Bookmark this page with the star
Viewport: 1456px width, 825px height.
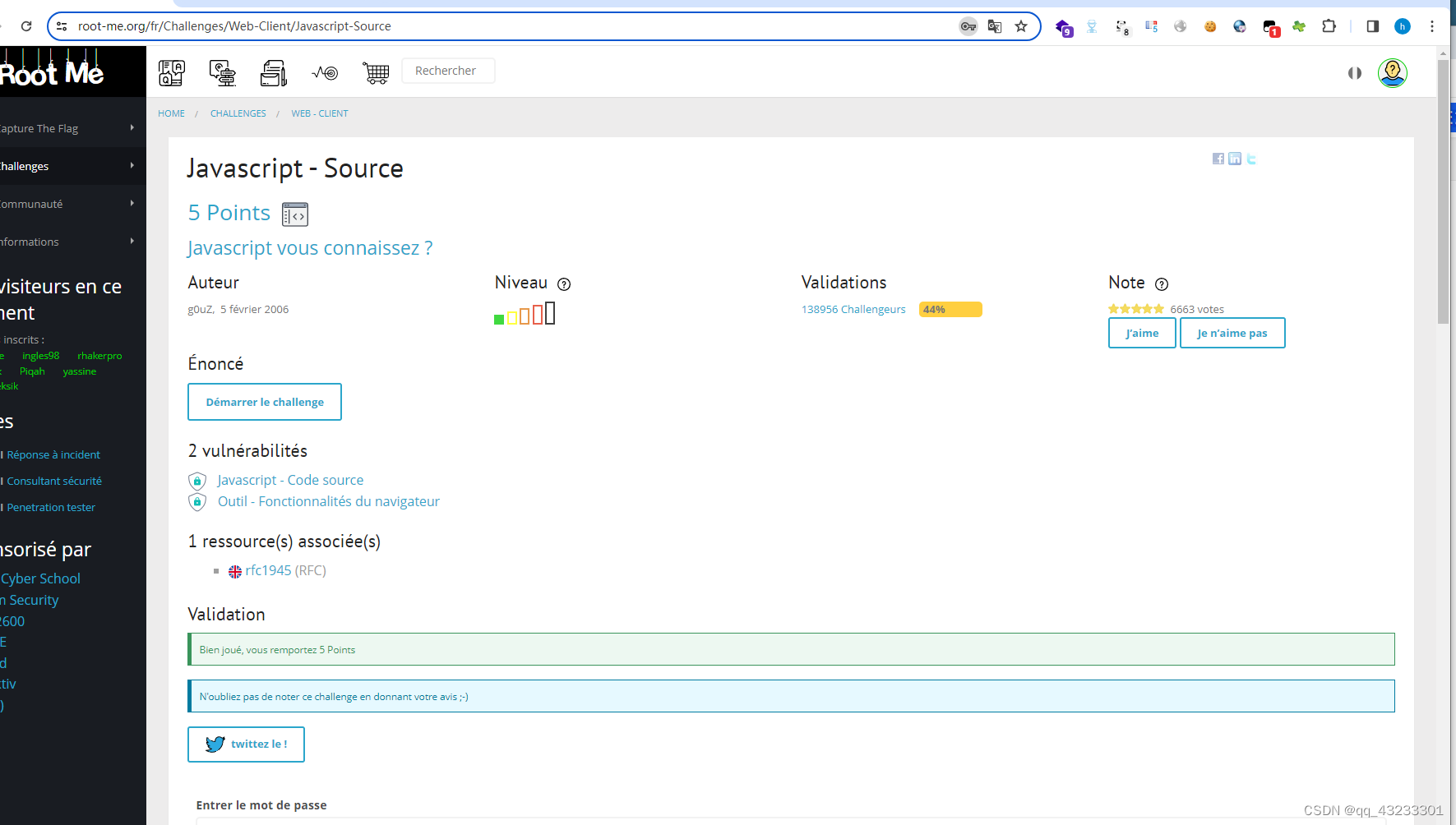pos(1021,25)
